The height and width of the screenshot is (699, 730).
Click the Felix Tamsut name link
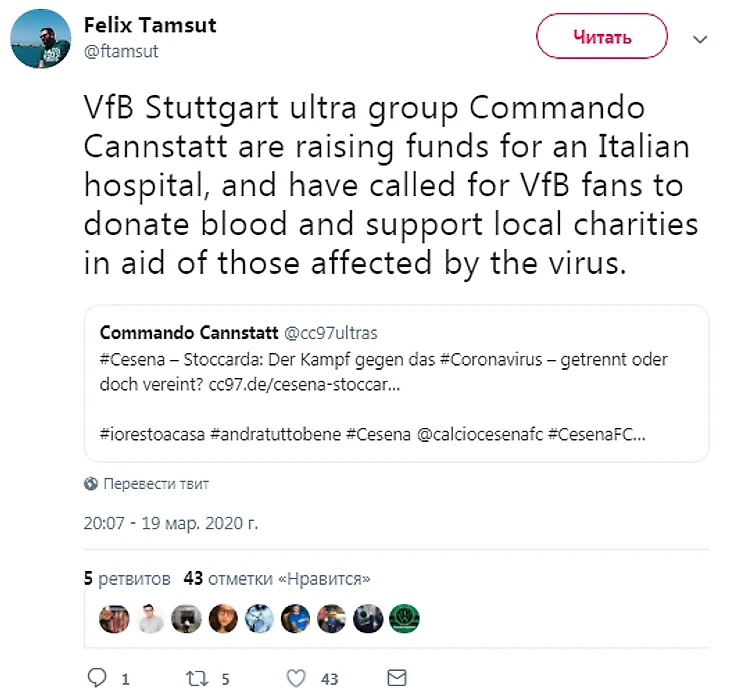(150, 25)
